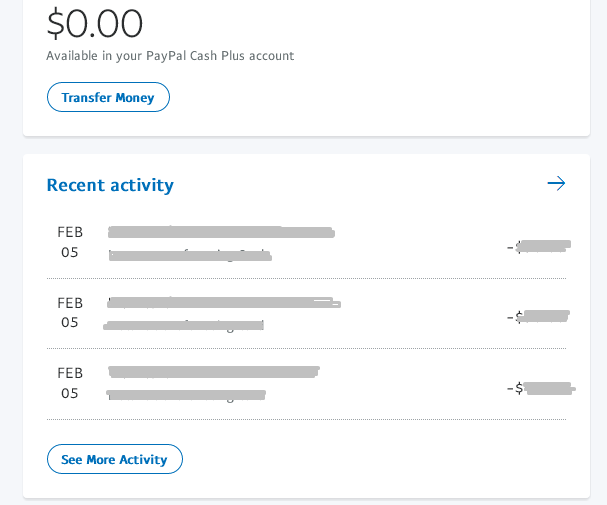The height and width of the screenshot is (505, 607).
Task: Click the first transaction's negative amount
Action: (x=538, y=246)
